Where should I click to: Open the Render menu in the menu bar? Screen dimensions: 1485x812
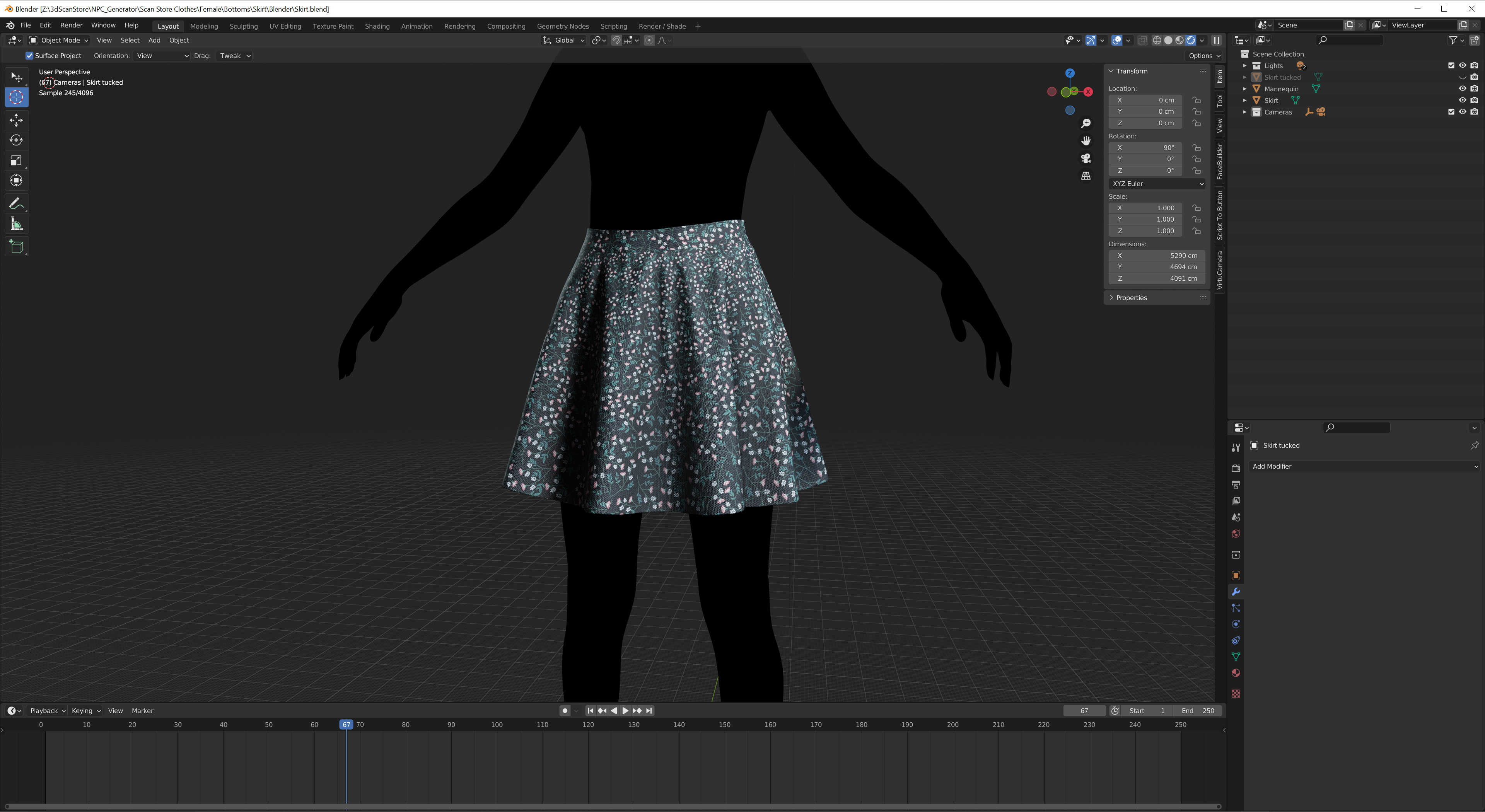click(72, 25)
